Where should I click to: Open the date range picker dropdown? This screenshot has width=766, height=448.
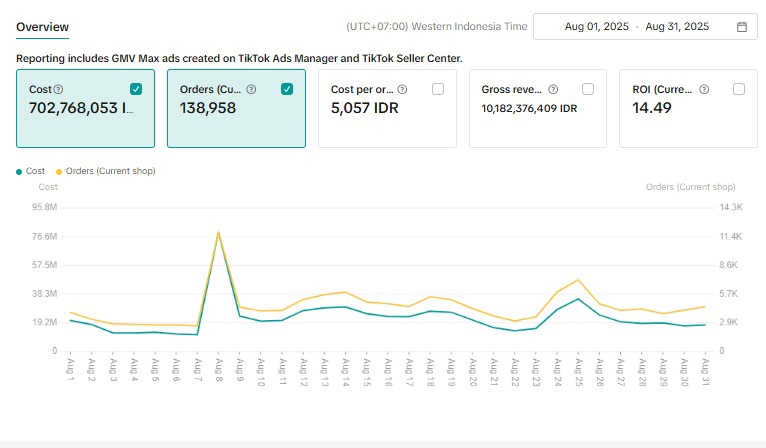click(646, 27)
